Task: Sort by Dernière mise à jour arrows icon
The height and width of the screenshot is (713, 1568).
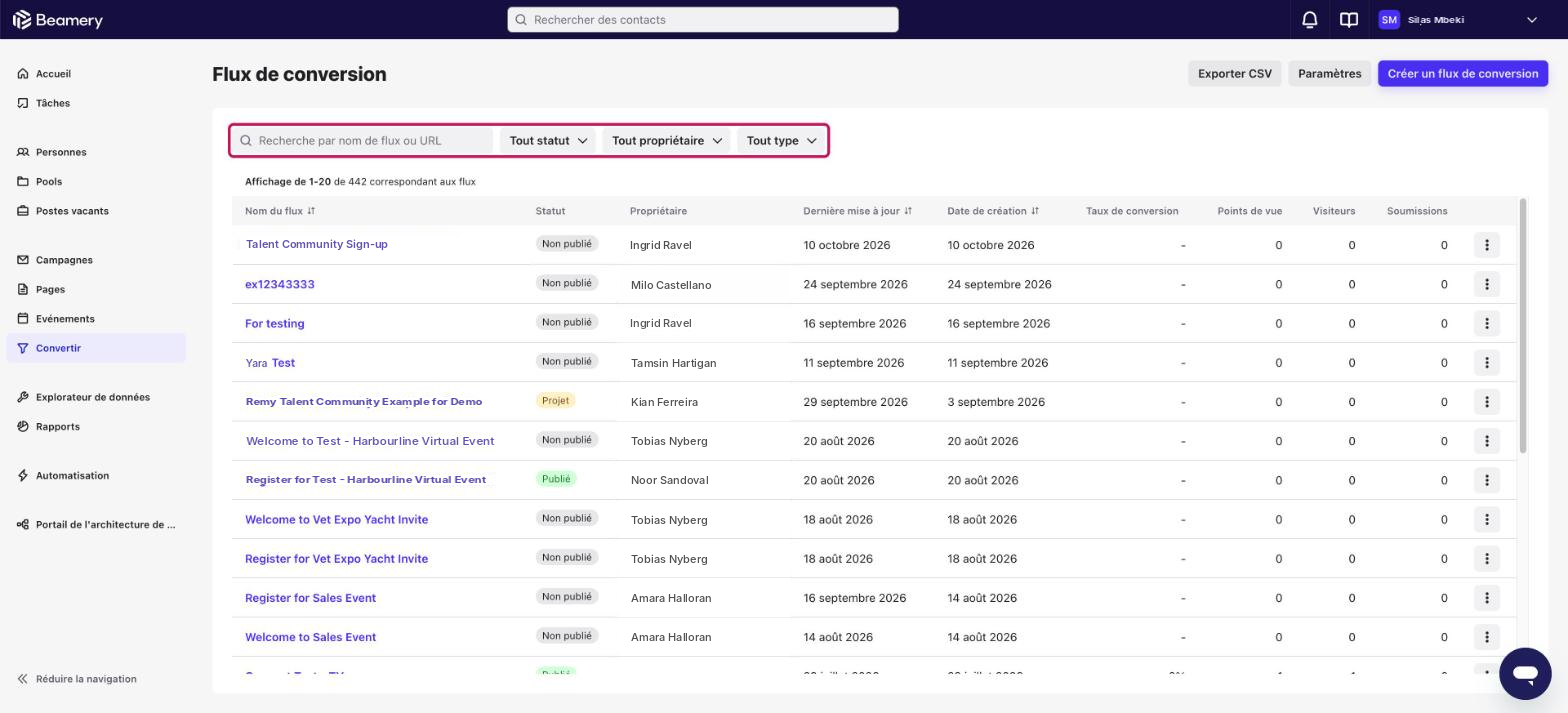Action: click(x=908, y=211)
